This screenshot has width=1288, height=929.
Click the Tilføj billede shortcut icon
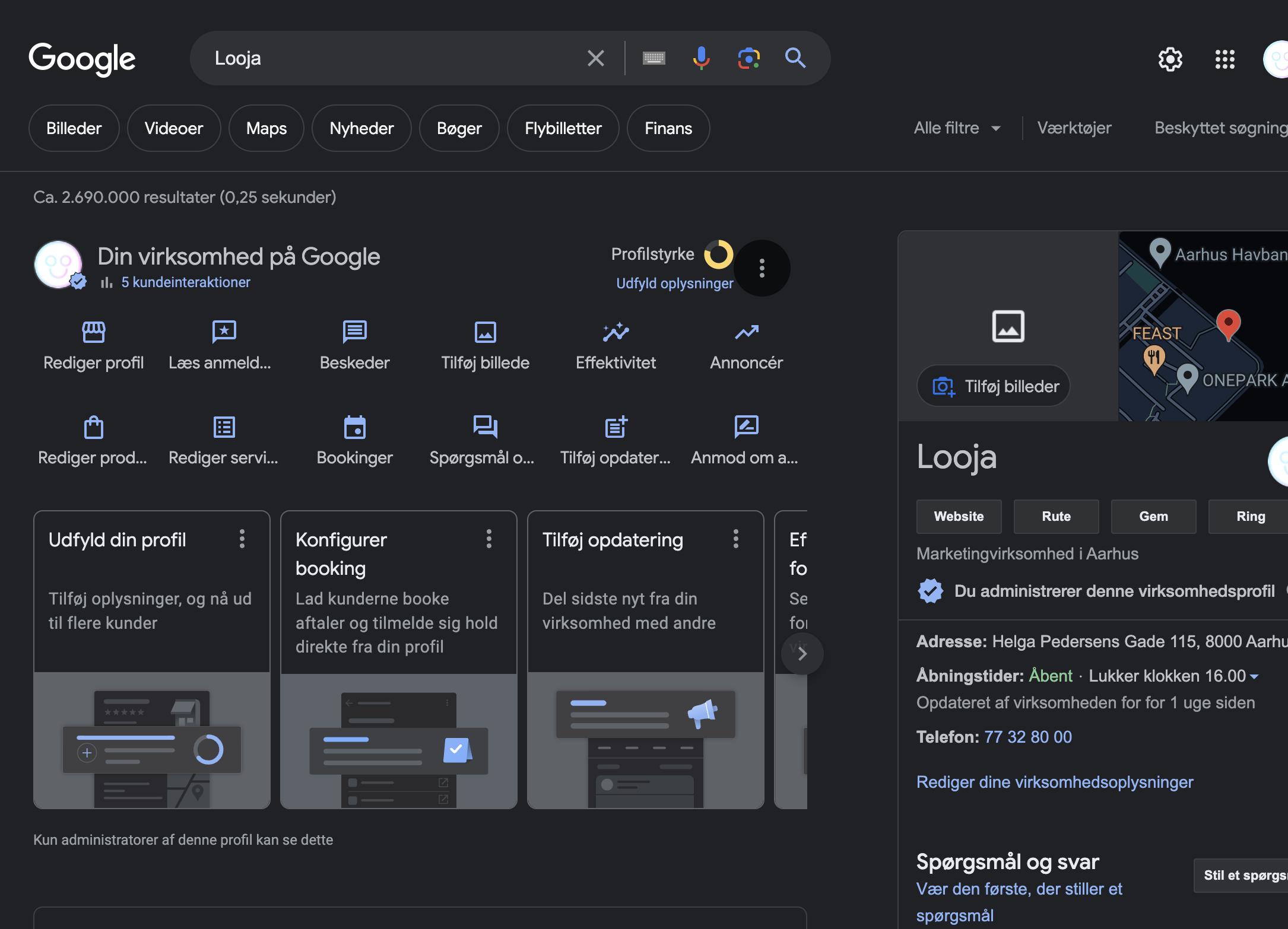[485, 332]
